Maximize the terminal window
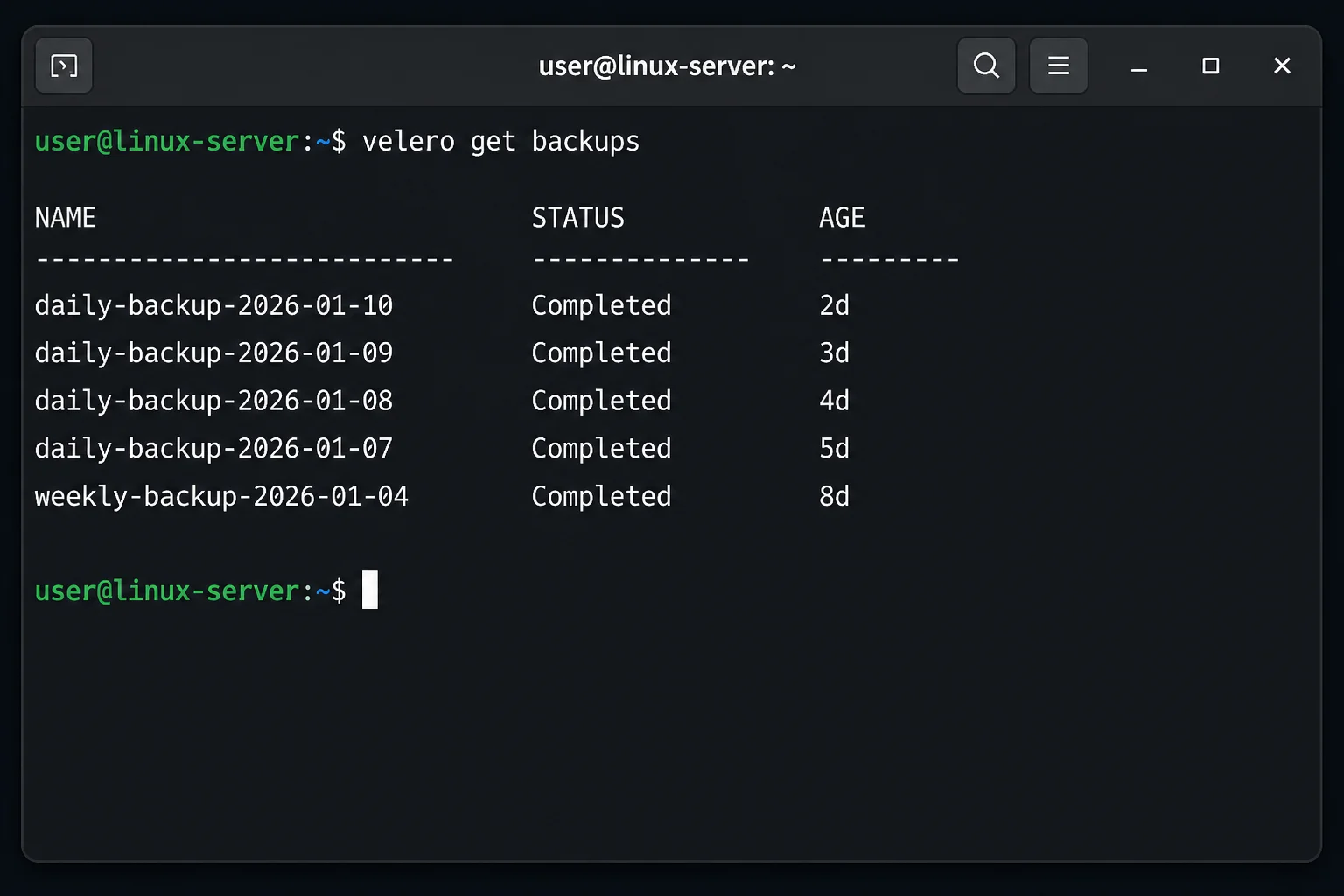This screenshot has width=1344, height=896. [x=1211, y=66]
